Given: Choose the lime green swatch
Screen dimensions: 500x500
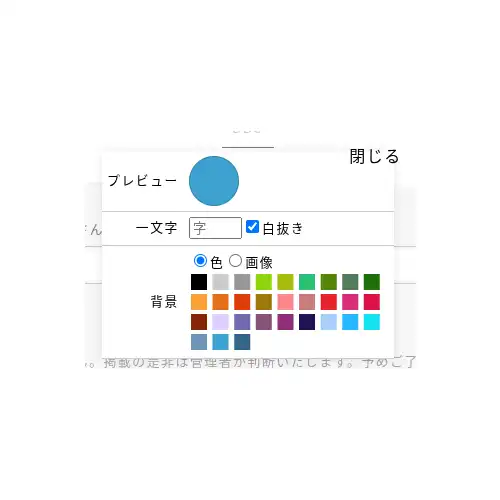Looking at the screenshot, I should (x=264, y=282).
